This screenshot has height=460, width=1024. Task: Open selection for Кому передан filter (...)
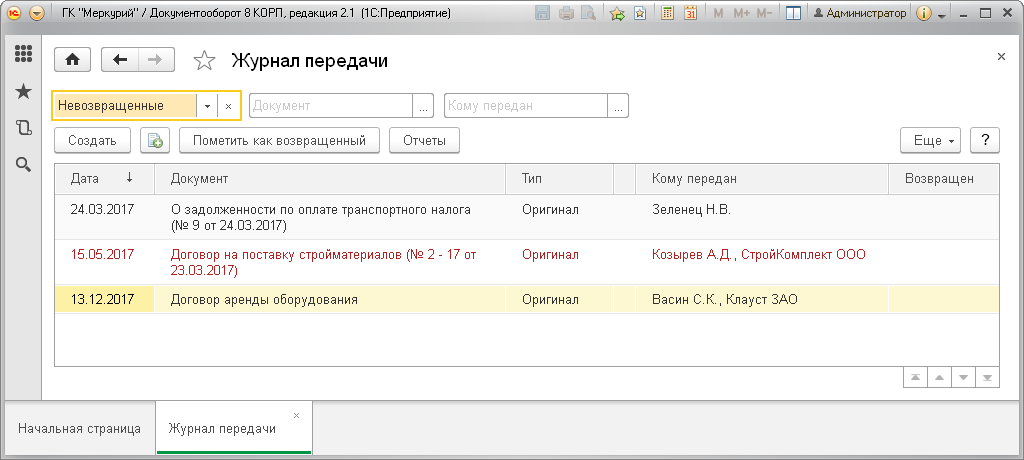[x=618, y=106]
